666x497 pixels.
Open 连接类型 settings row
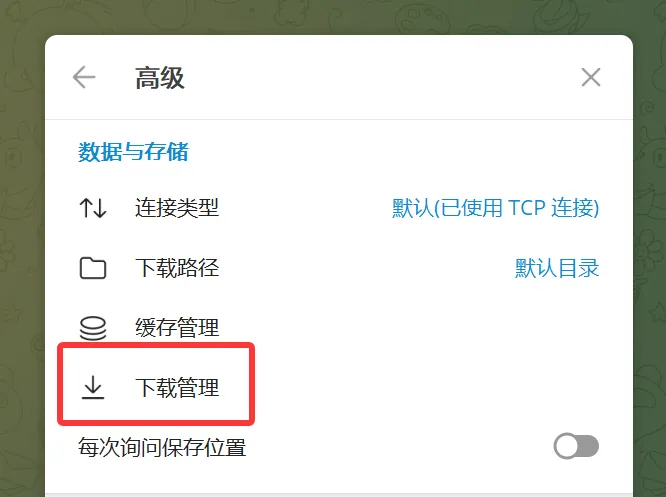pos(339,208)
